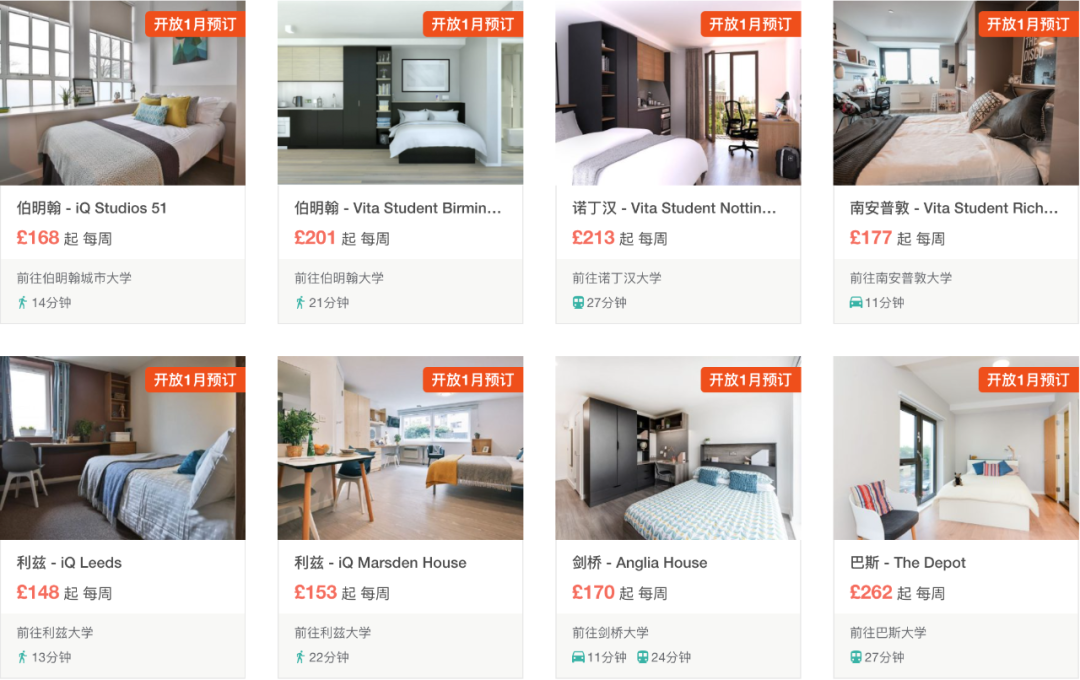Click the walking icon beside 13分钟
This screenshot has height=680, width=1080.
(x=22, y=657)
